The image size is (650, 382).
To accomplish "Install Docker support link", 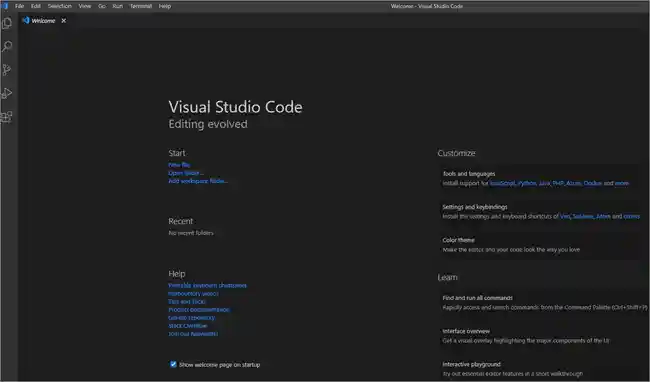I will coord(593,183).
